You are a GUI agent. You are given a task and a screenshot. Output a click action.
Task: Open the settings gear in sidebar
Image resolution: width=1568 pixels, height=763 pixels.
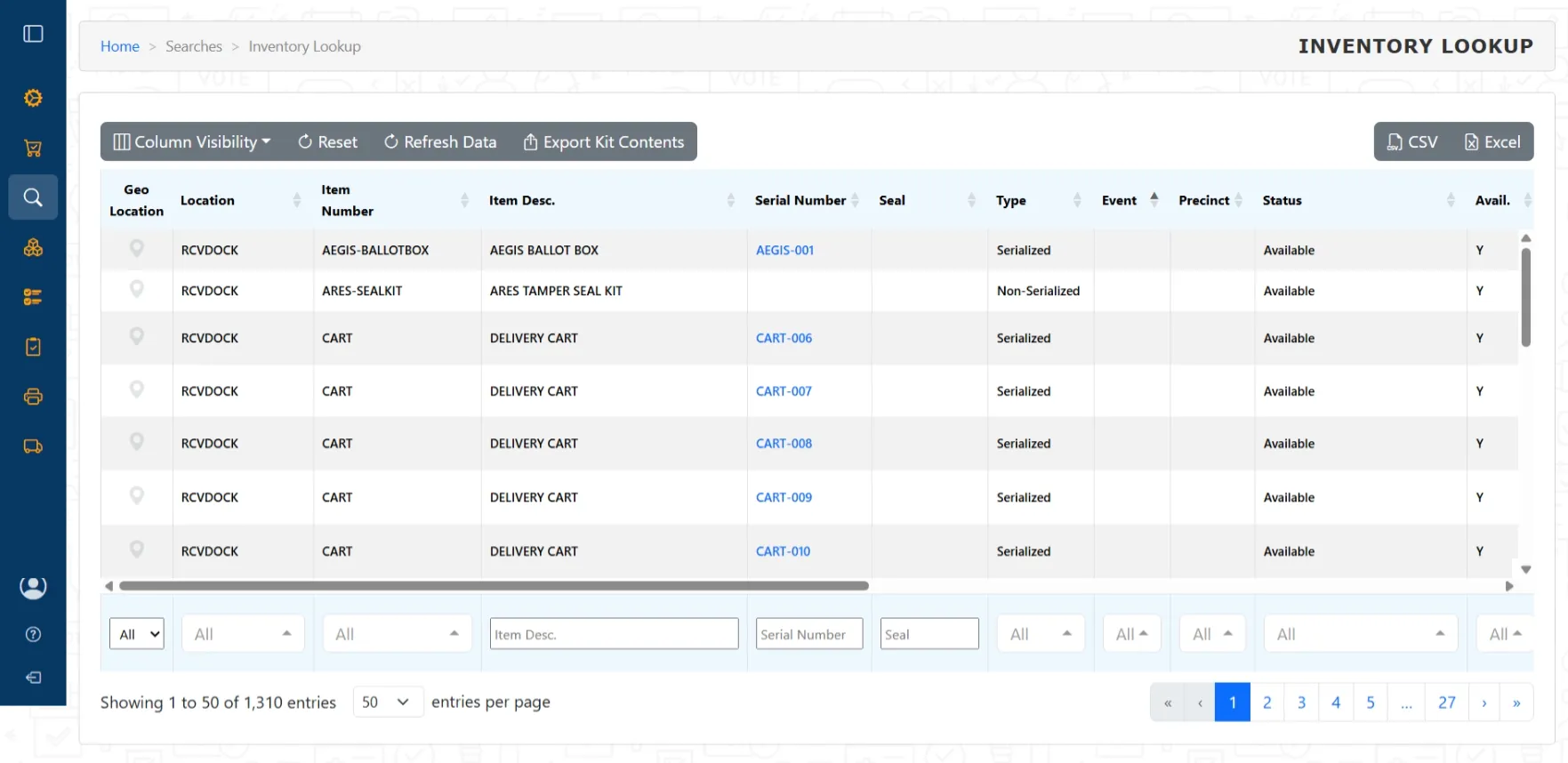[x=33, y=98]
